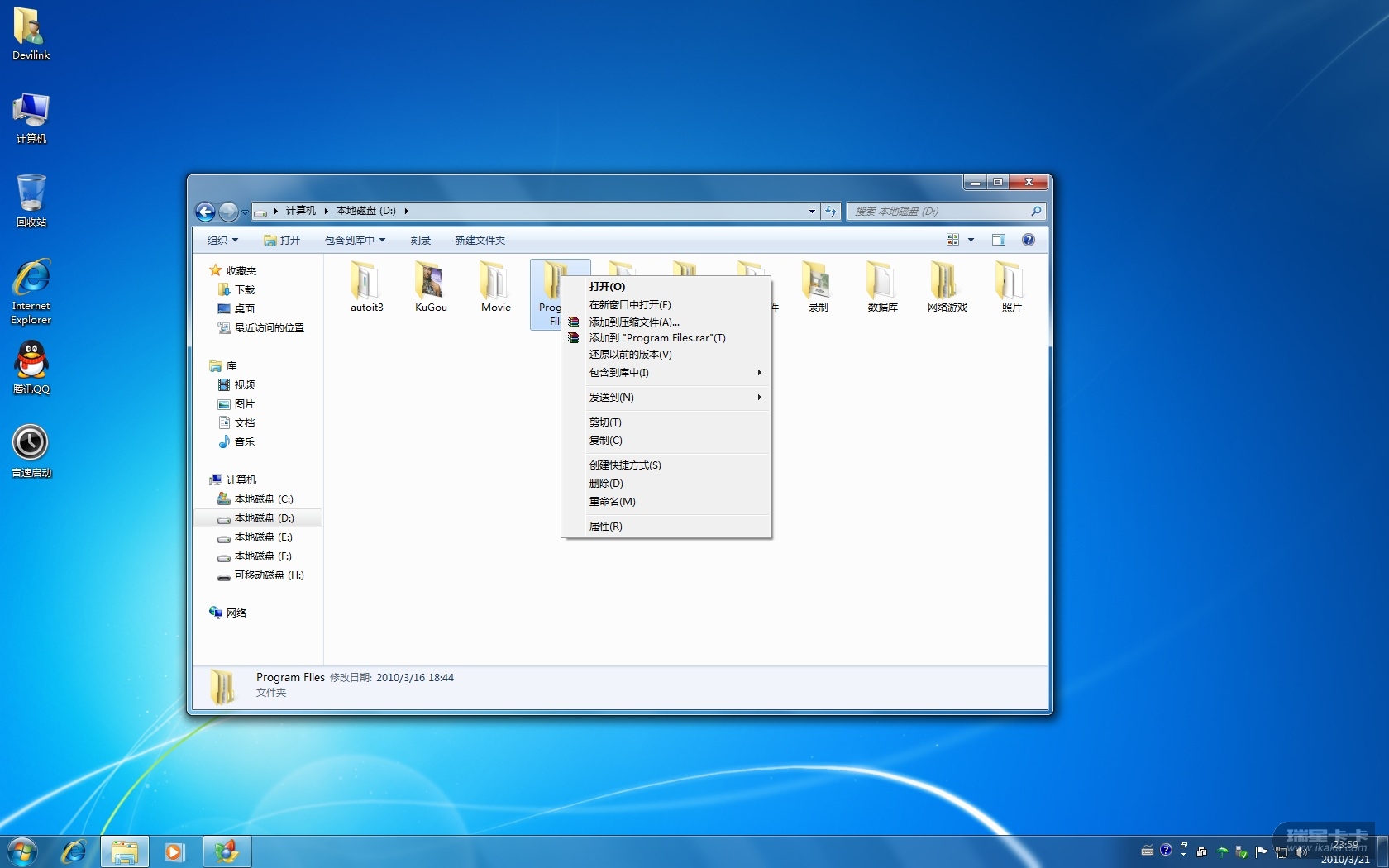The height and width of the screenshot is (868, 1389).
Task: Choose 重命名(M) from the context menu
Action: 612,502
